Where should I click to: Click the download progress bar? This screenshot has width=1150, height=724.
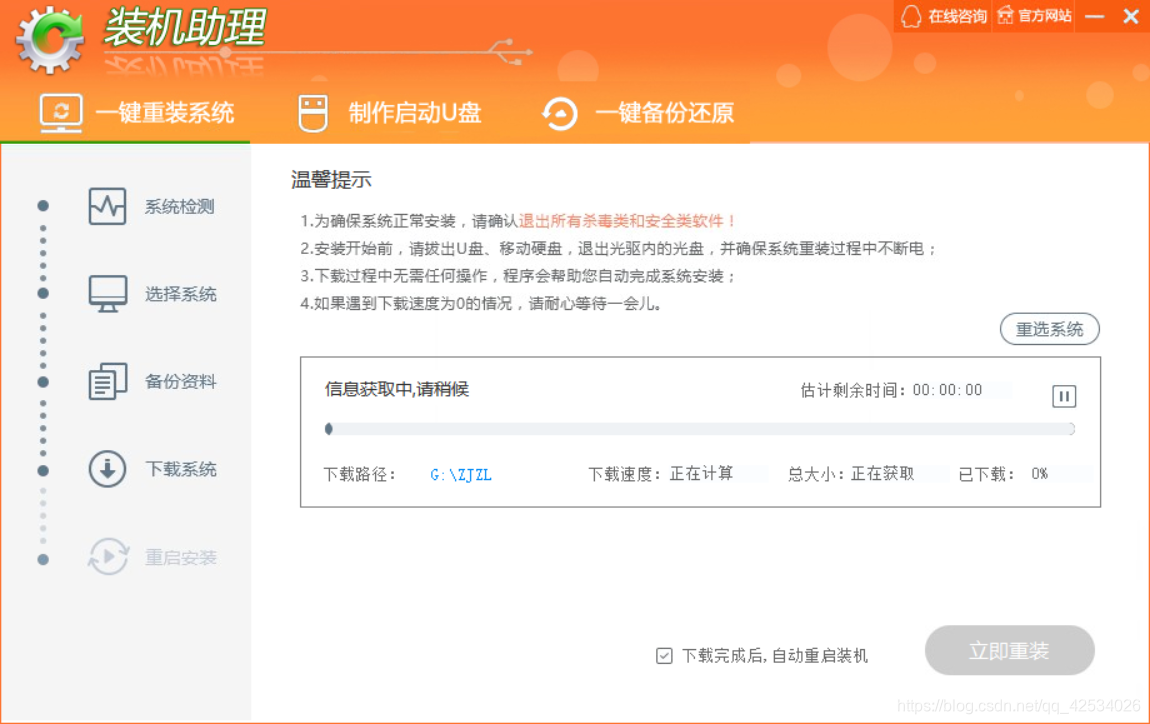[700, 429]
